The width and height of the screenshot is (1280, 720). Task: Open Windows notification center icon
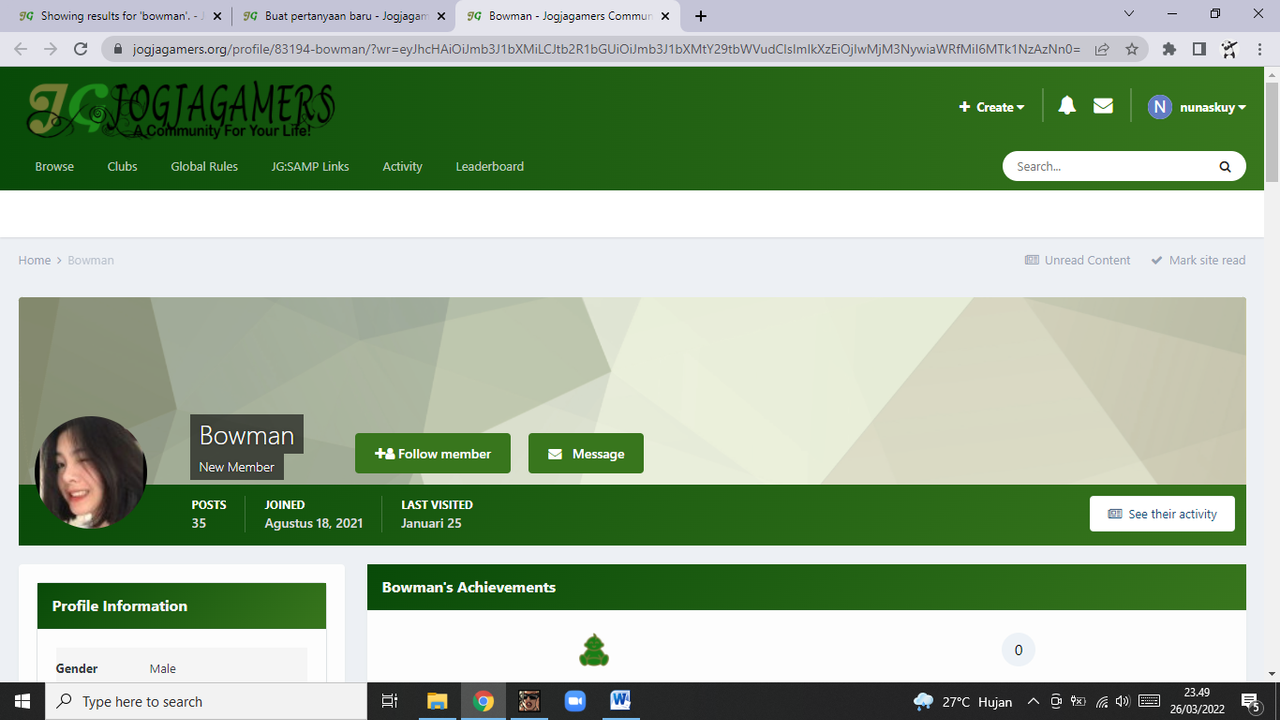[x=1250, y=701]
